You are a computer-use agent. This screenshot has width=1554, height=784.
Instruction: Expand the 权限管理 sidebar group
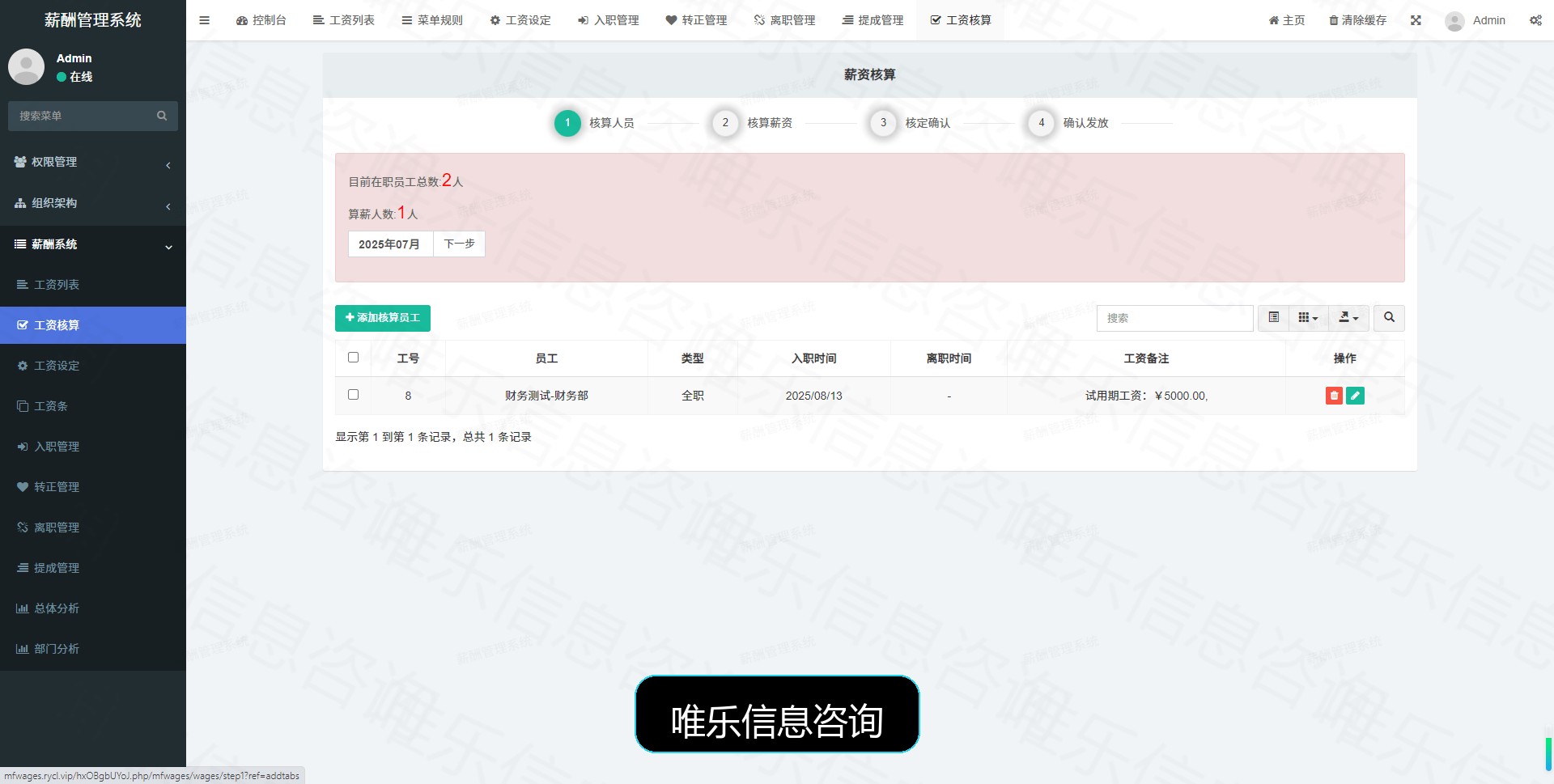(x=93, y=163)
